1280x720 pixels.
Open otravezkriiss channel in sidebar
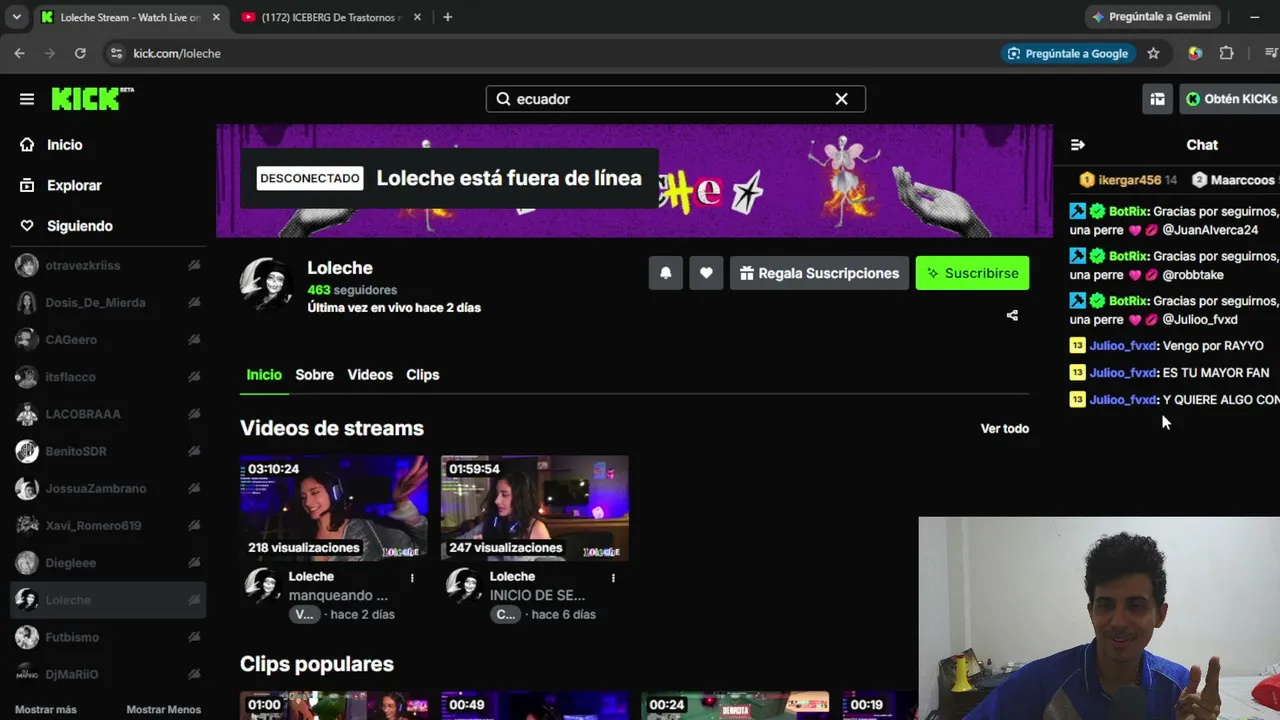[108, 265]
